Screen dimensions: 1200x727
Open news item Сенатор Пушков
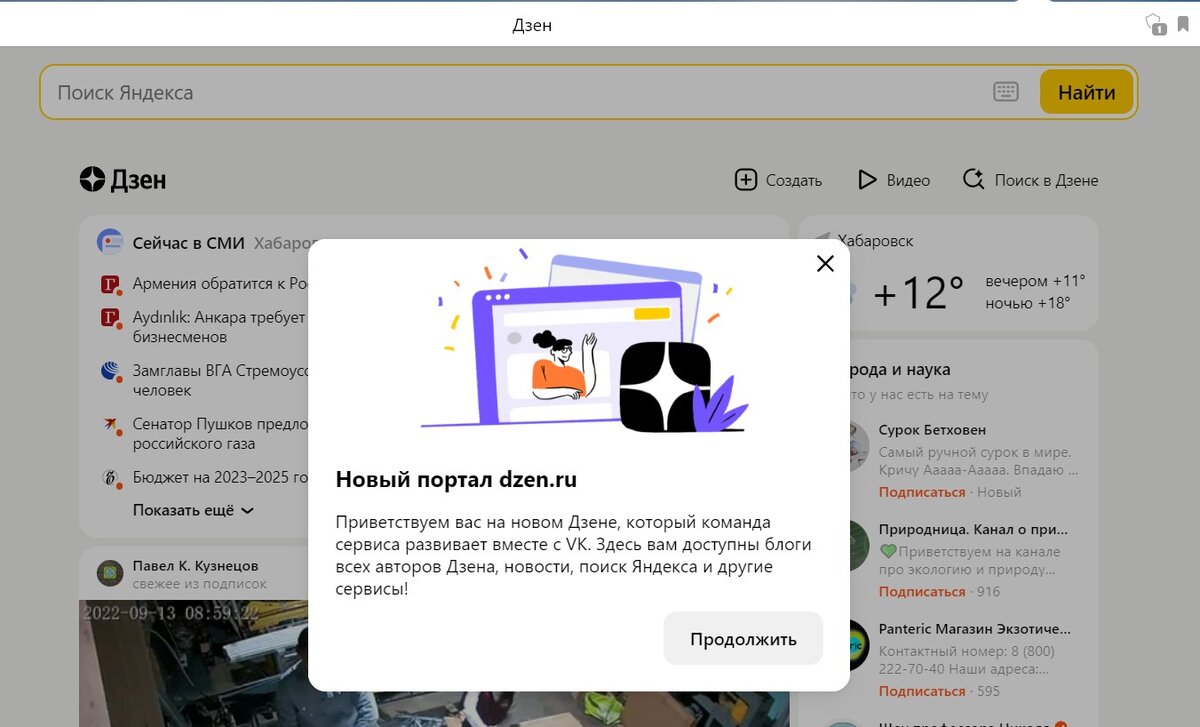pyautogui.click(x=220, y=433)
